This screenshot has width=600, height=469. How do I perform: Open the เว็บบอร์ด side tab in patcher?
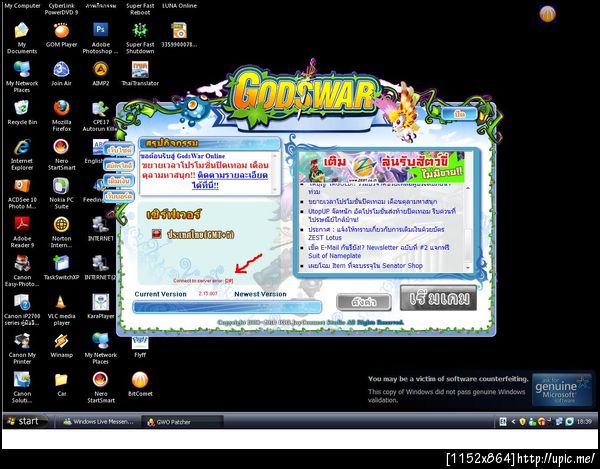point(119,196)
